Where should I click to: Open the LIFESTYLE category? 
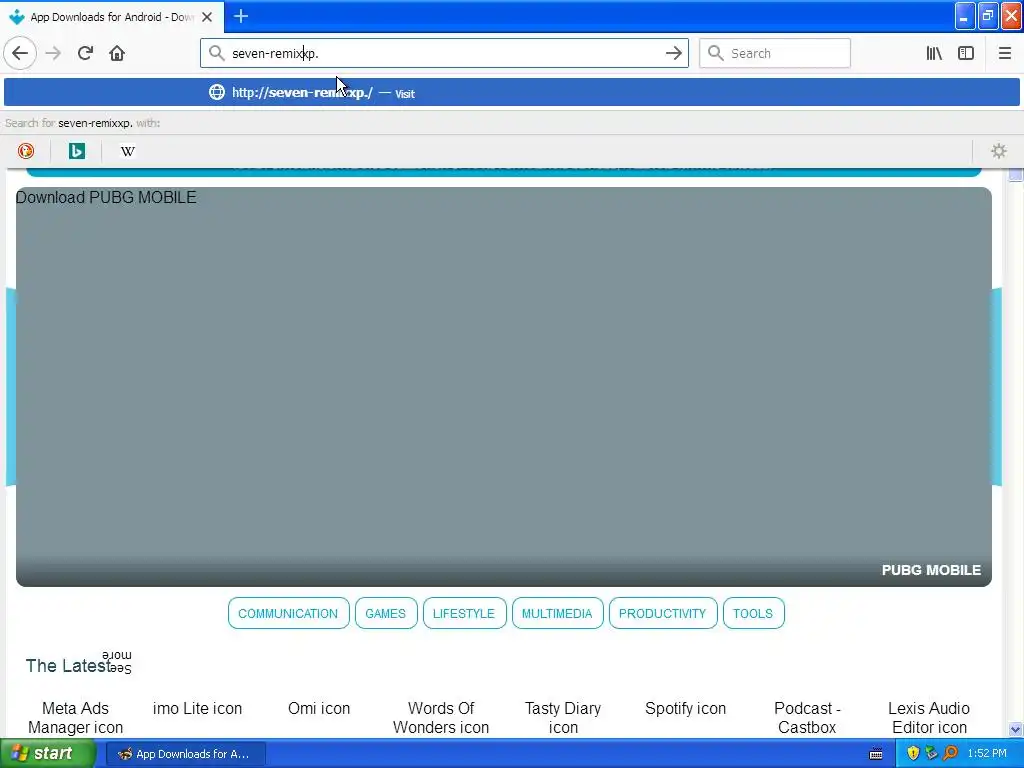[x=464, y=613]
